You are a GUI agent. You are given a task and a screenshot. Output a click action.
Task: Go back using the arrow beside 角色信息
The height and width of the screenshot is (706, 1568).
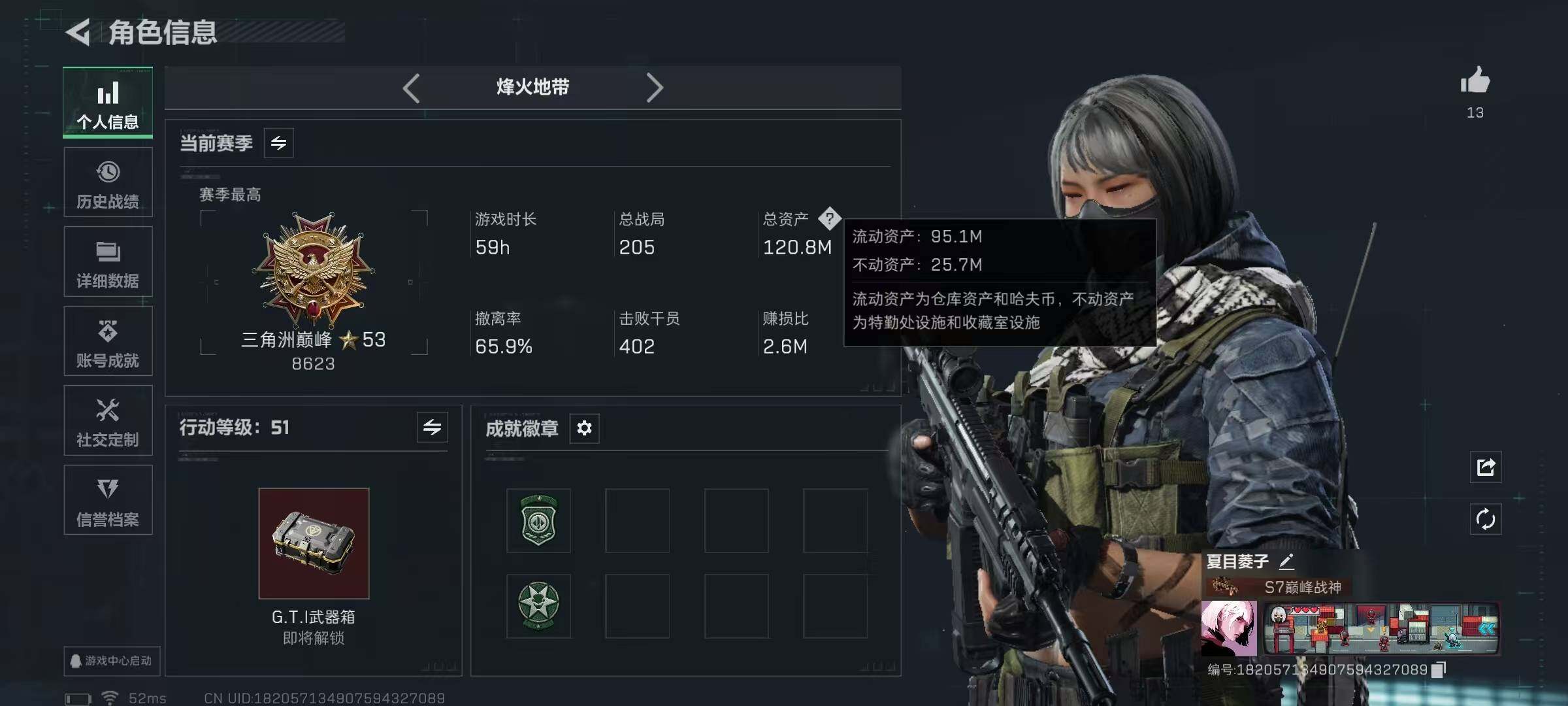pyautogui.click(x=78, y=32)
